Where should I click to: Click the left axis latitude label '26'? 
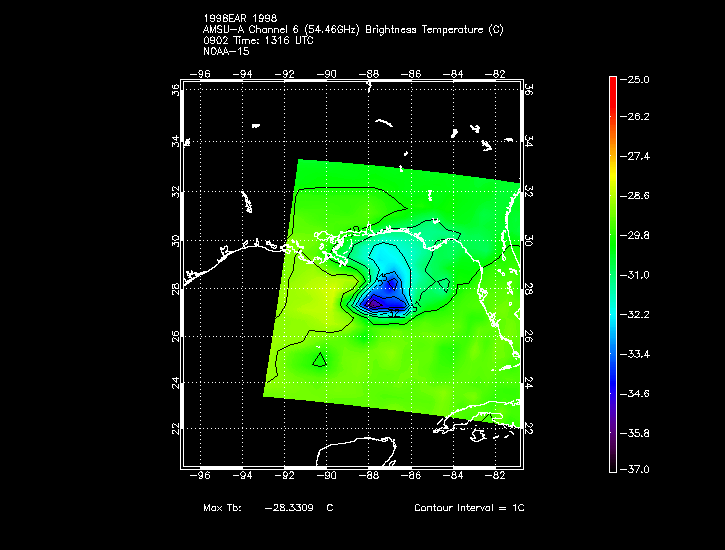[x=175, y=336]
